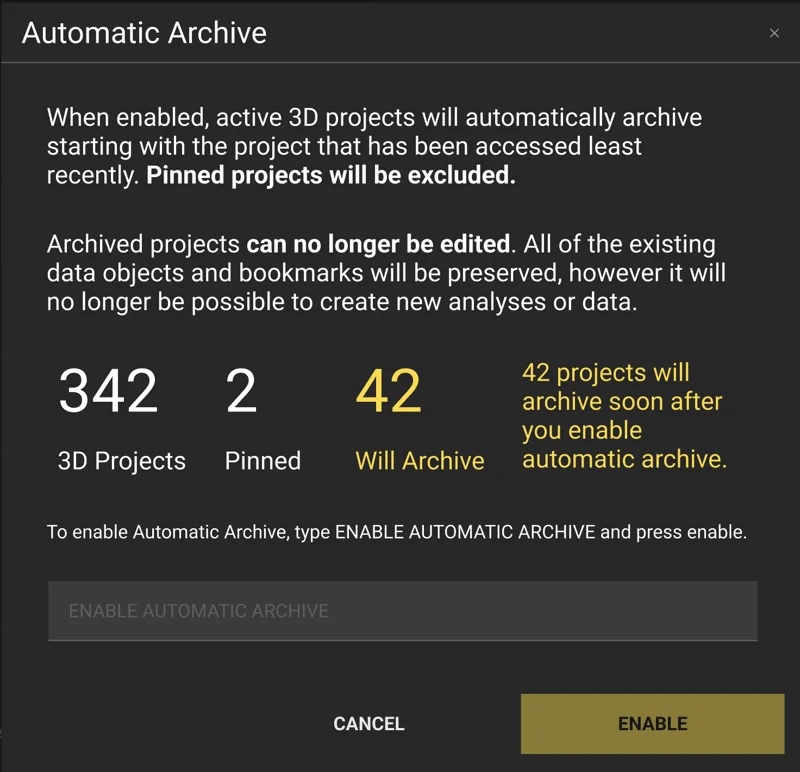
Task: Click the type ENABLE AUTOMATIC ARCHIVE instruction line
Action: click(x=396, y=532)
